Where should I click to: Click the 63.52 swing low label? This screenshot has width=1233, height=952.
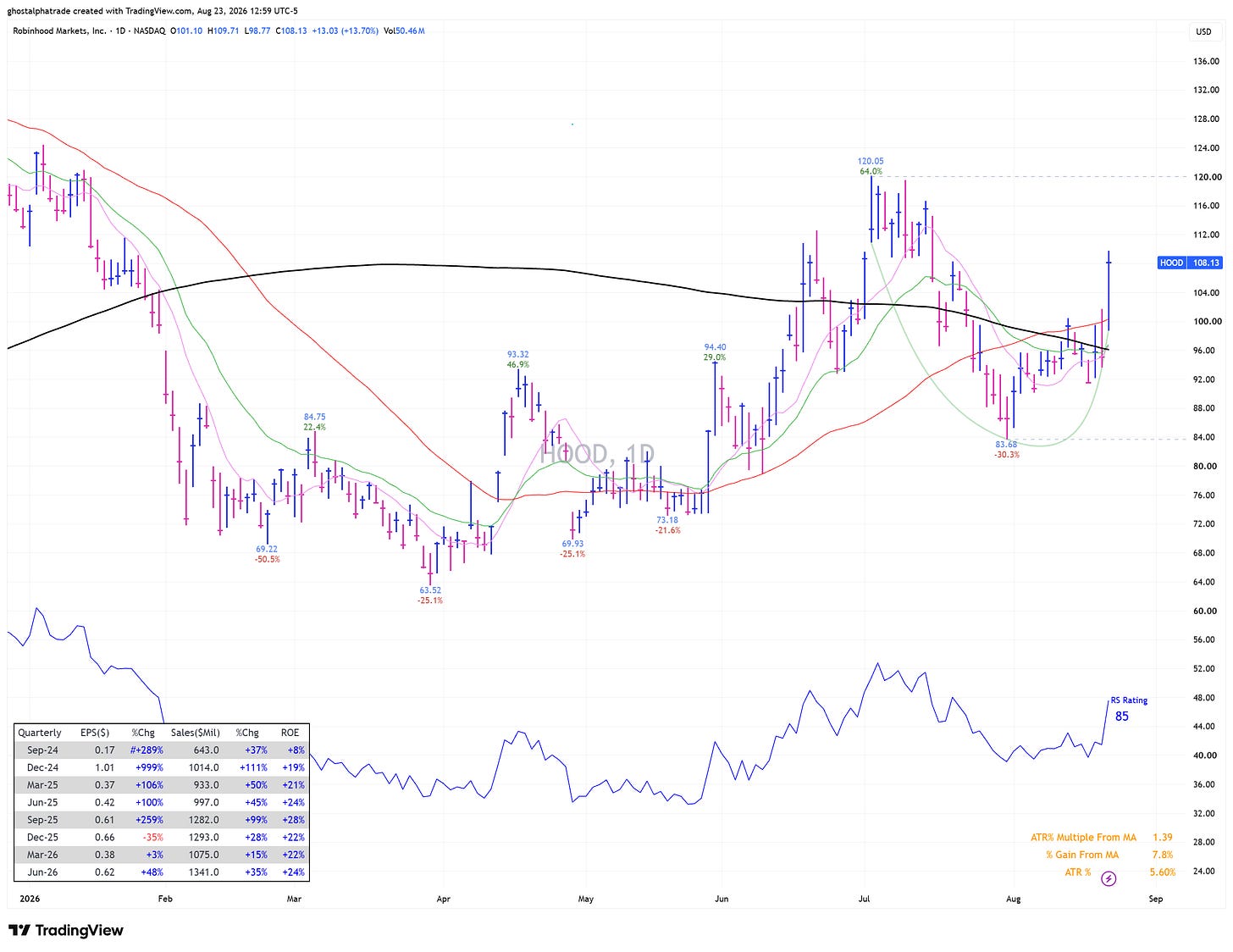point(430,590)
